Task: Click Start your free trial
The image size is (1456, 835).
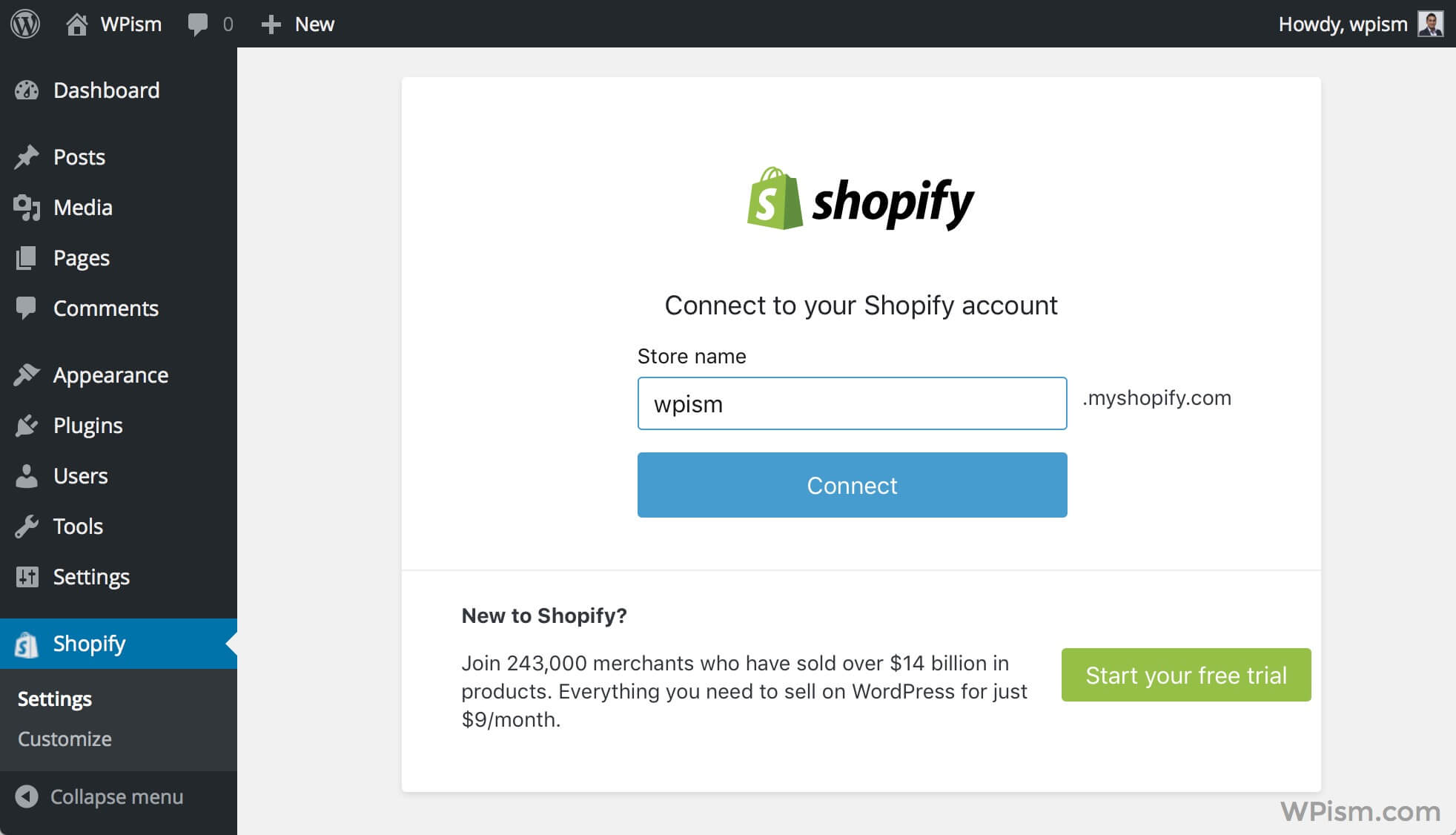Action: [1185, 675]
